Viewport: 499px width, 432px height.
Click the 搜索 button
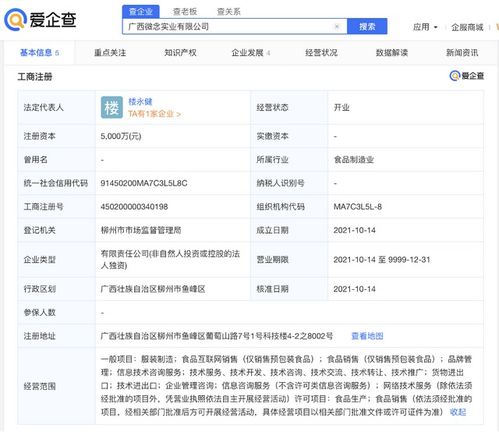pyautogui.click(x=367, y=26)
